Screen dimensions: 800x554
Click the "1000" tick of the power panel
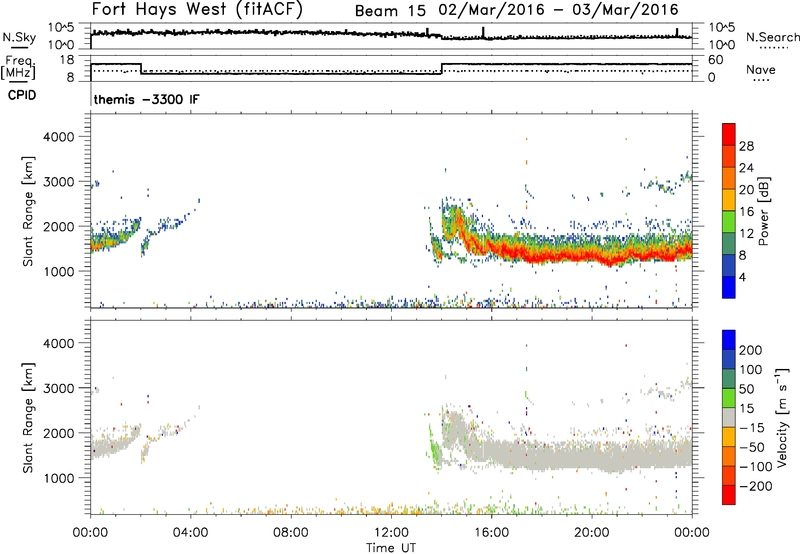(59, 271)
